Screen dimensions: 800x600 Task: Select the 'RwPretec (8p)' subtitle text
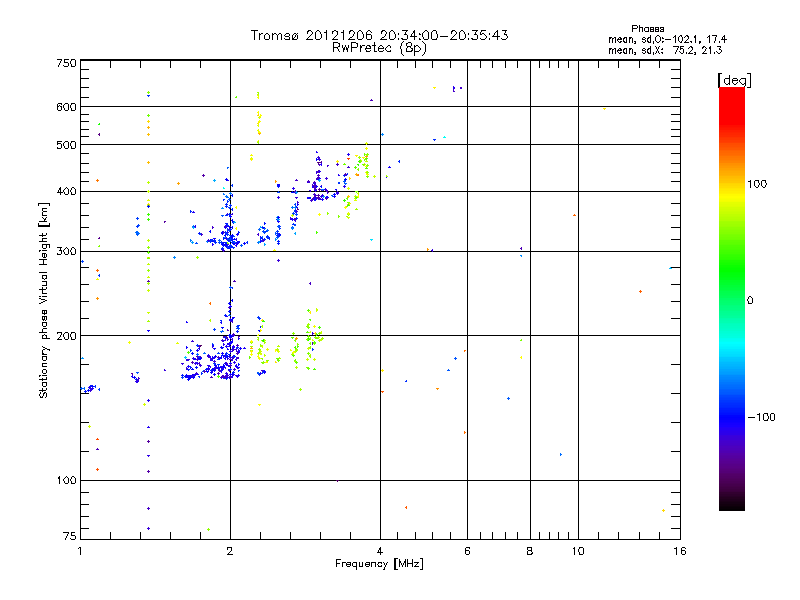379,48
